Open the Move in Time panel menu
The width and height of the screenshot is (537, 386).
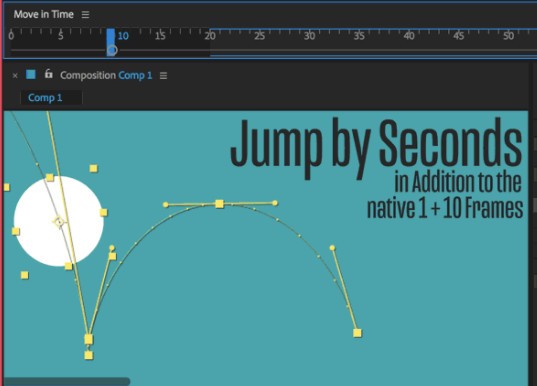click(x=85, y=14)
